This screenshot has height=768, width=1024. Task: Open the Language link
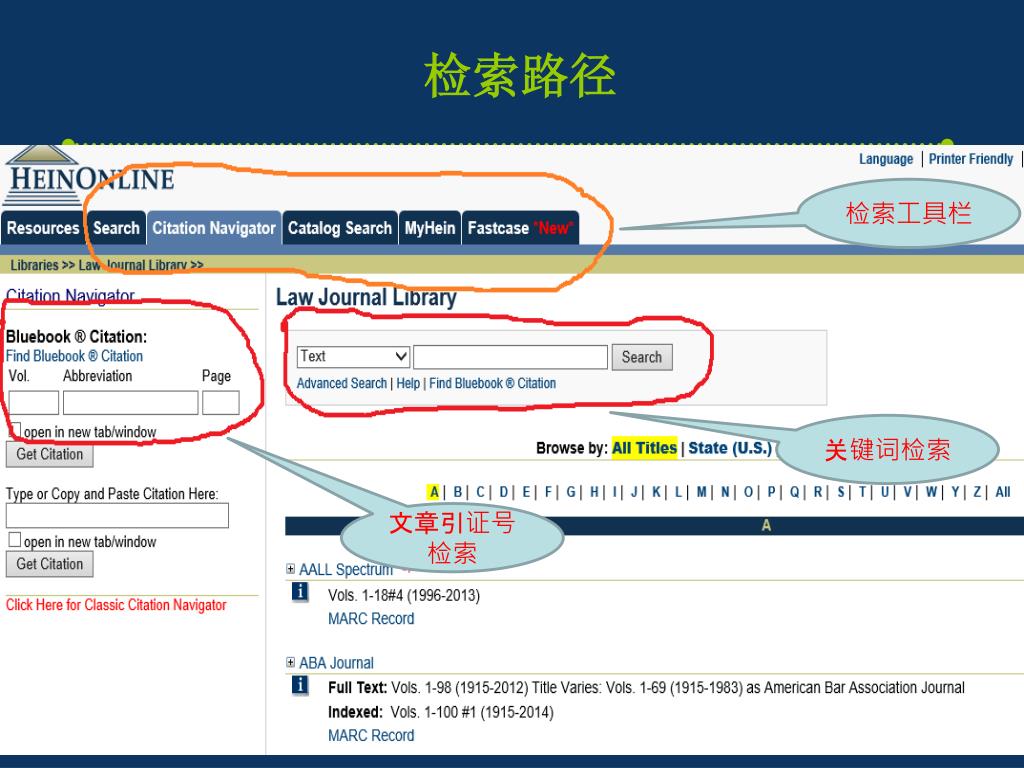[x=886, y=159]
